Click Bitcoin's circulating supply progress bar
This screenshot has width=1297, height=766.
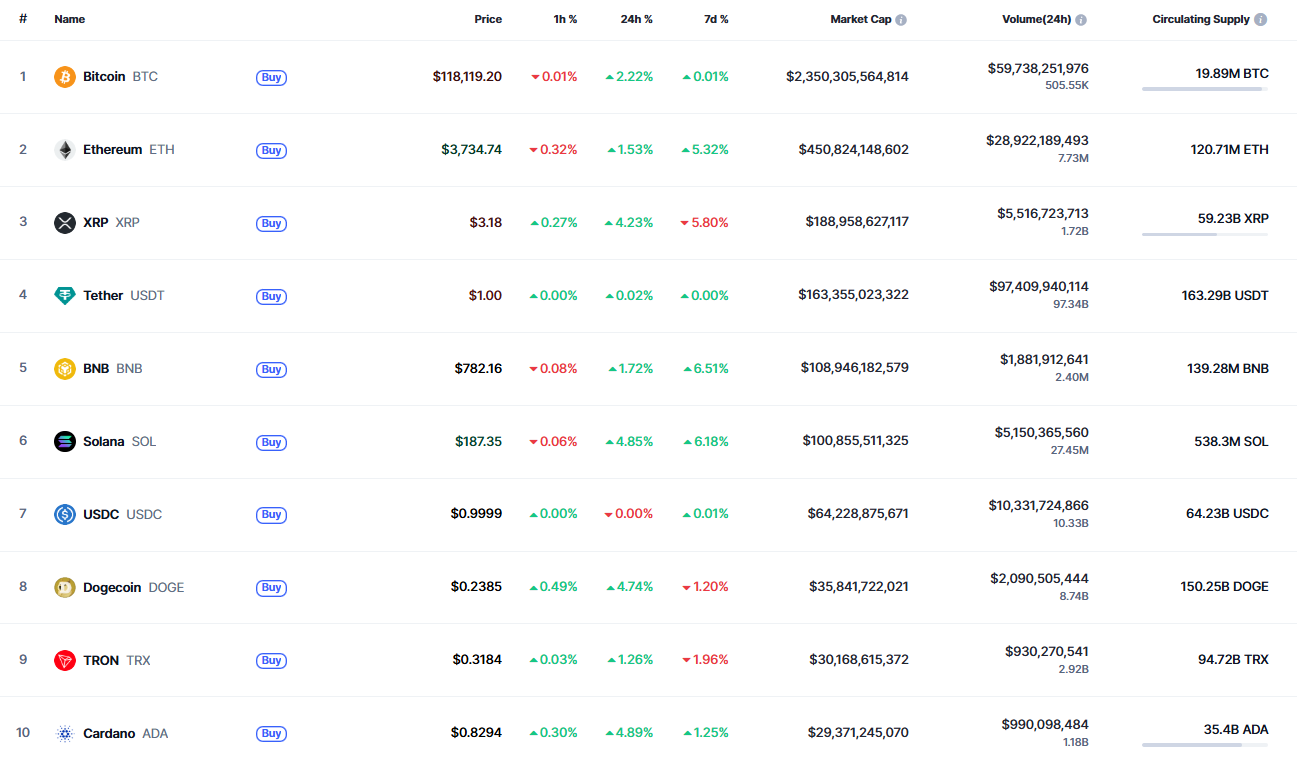1205,89
